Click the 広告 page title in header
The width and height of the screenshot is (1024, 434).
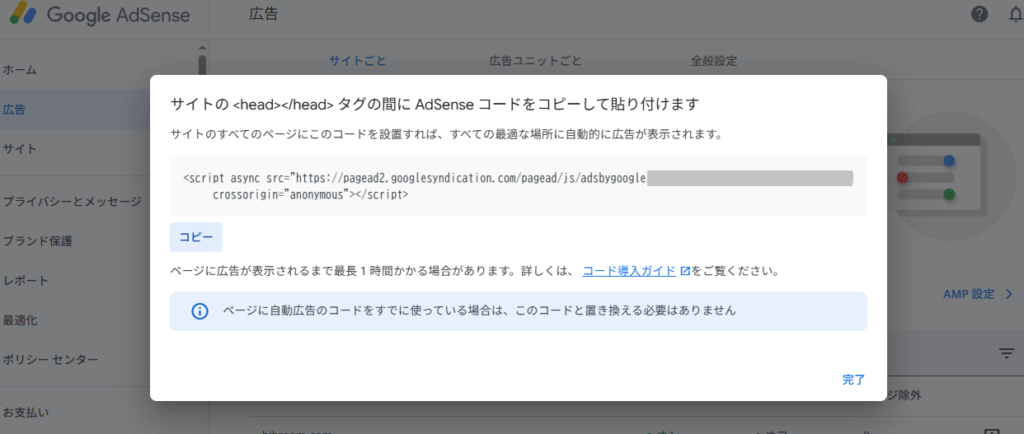point(263,14)
